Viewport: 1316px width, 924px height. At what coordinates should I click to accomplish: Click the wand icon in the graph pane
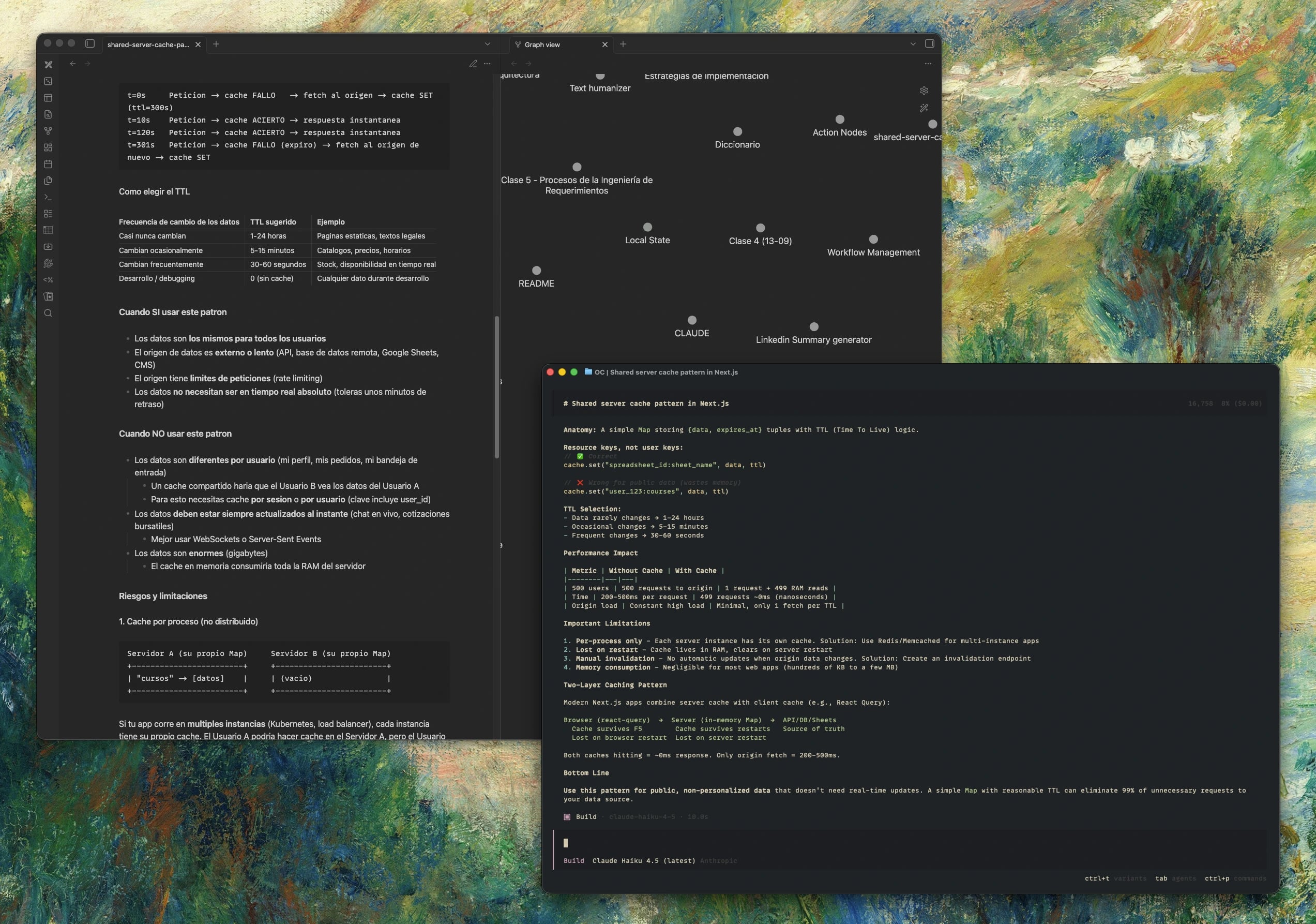(925, 108)
